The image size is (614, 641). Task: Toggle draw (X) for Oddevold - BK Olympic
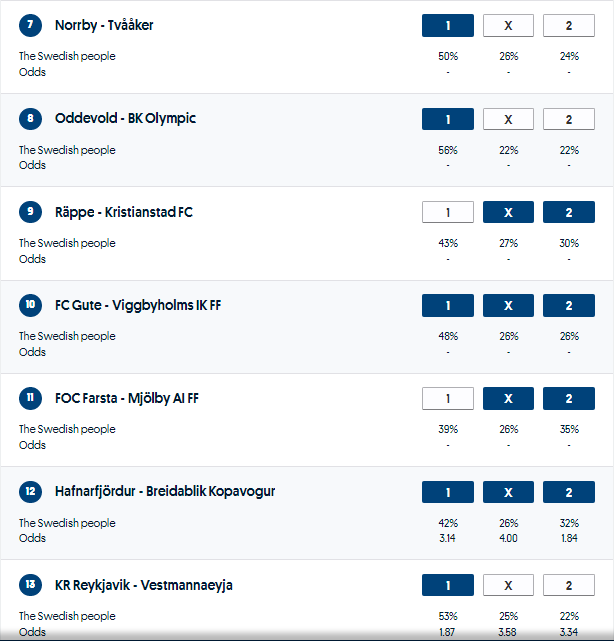click(508, 120)
